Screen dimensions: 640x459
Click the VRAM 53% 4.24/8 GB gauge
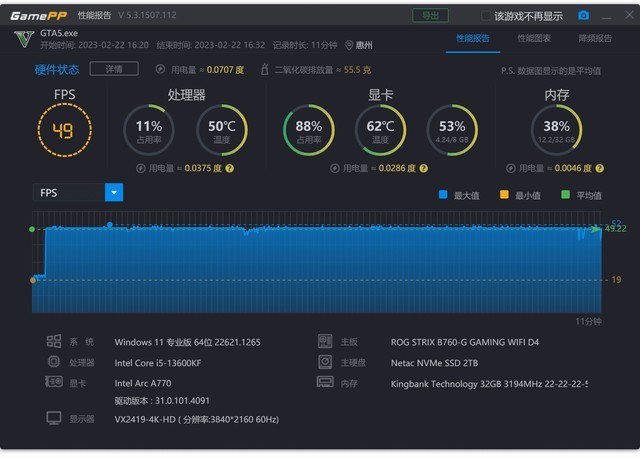click(x=452, y=130)
